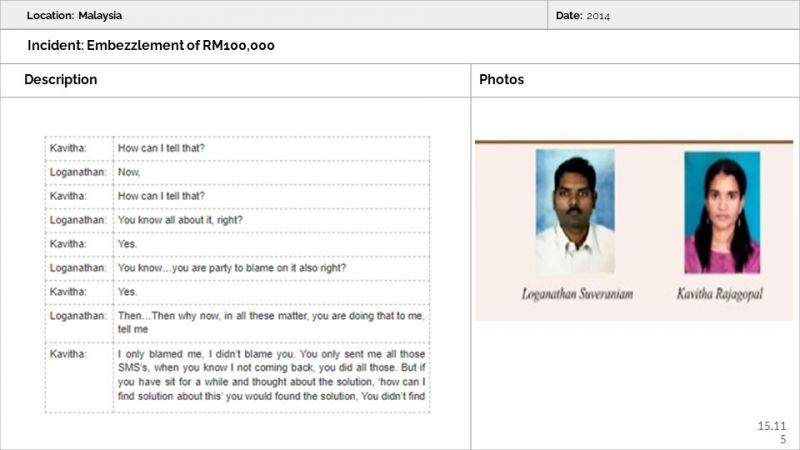Select the 'Then why now' transcript row
800x450 pixels.
click(x=271, y=322)
